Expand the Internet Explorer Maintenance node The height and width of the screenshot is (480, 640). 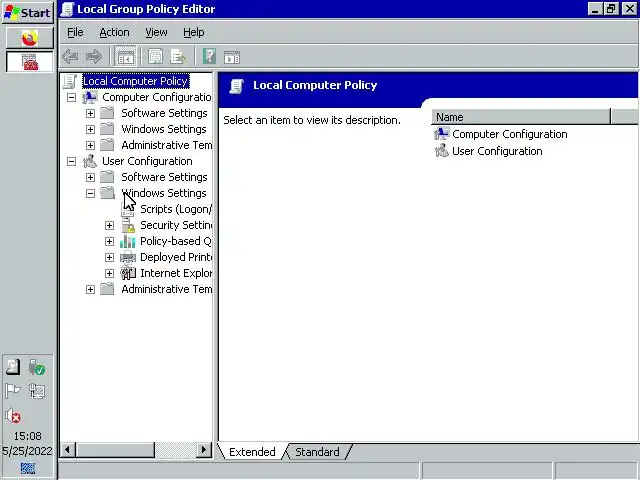coord(109,273)
